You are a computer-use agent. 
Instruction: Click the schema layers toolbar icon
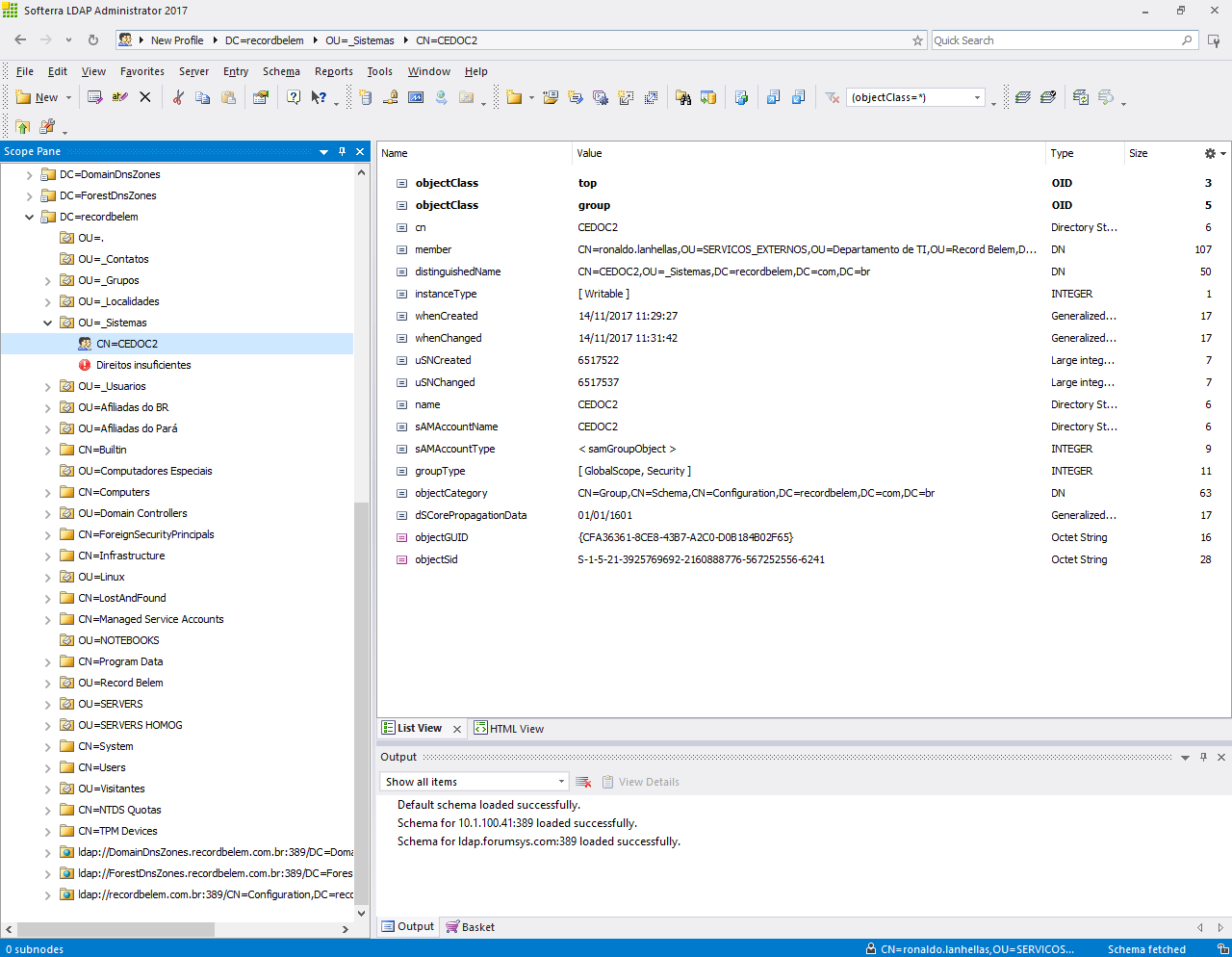point(1023,97)
